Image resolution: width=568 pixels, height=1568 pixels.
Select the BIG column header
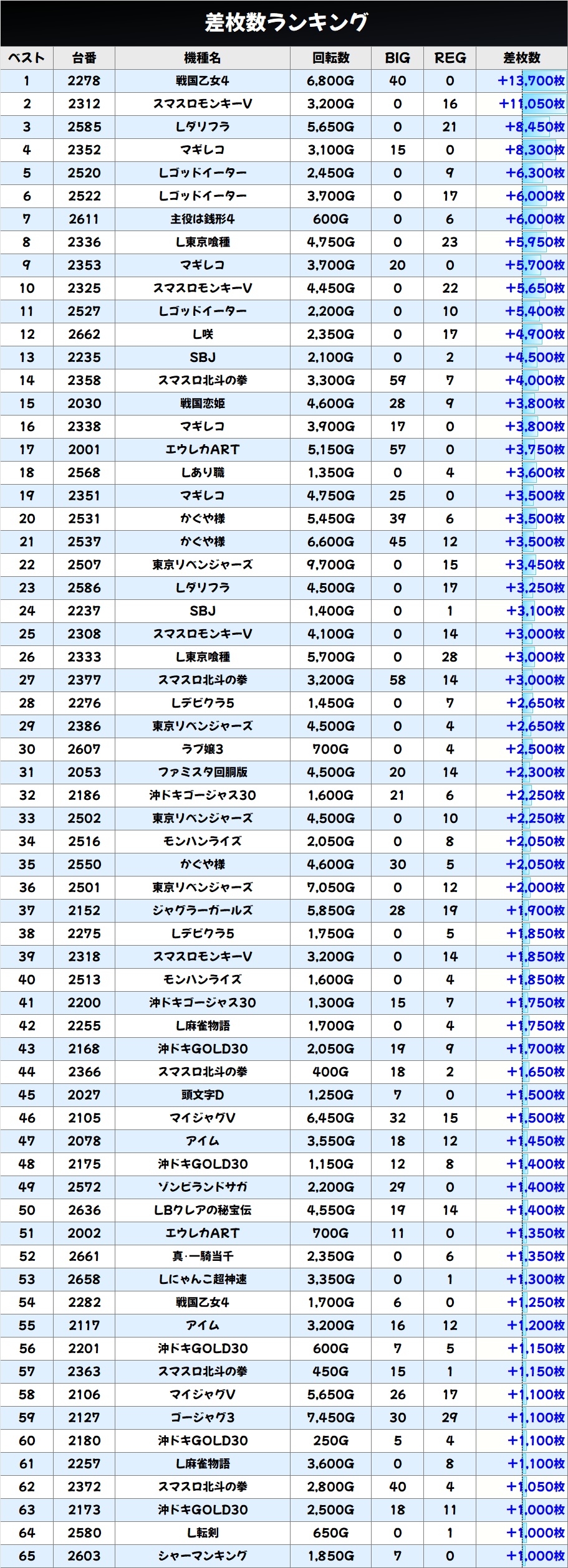[397, 58]
